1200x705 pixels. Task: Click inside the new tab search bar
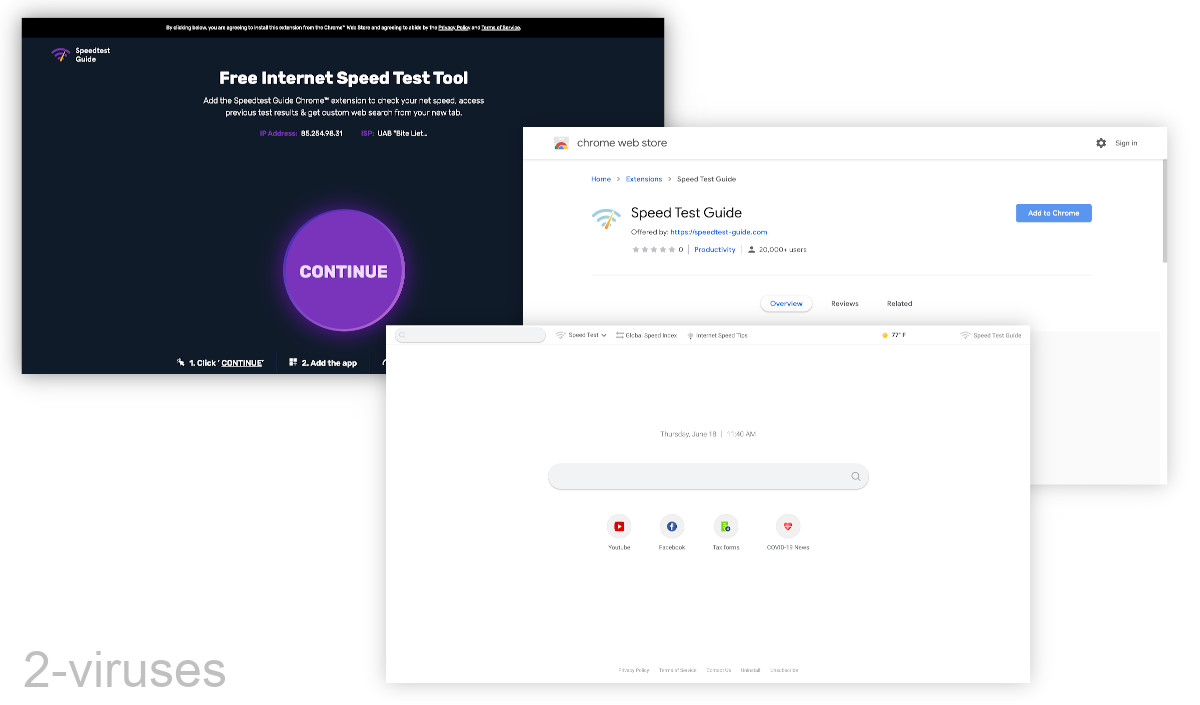click(x=708, y=476)
